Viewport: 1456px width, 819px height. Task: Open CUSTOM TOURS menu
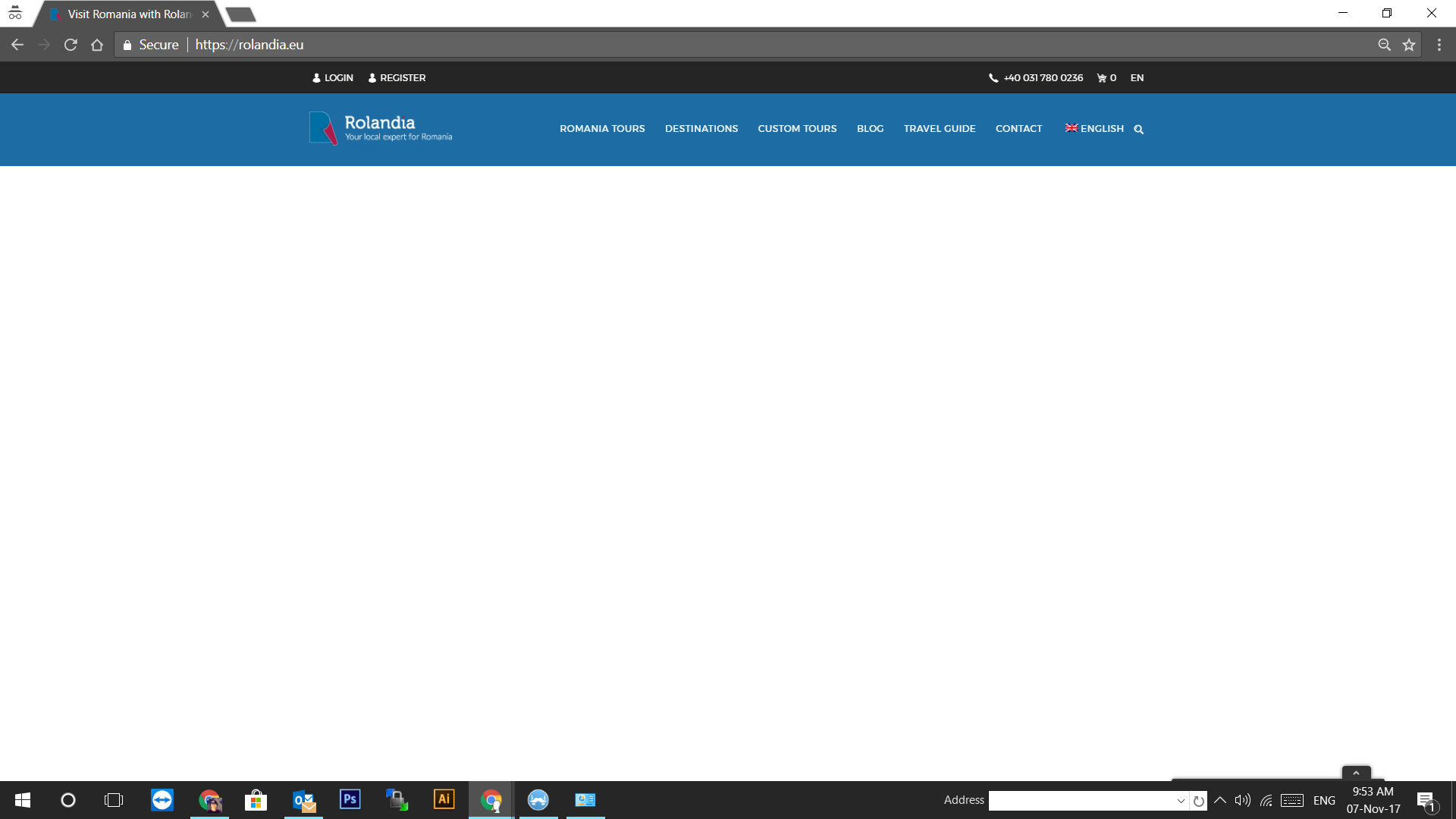pyautogui.click(x=797, y=129)
